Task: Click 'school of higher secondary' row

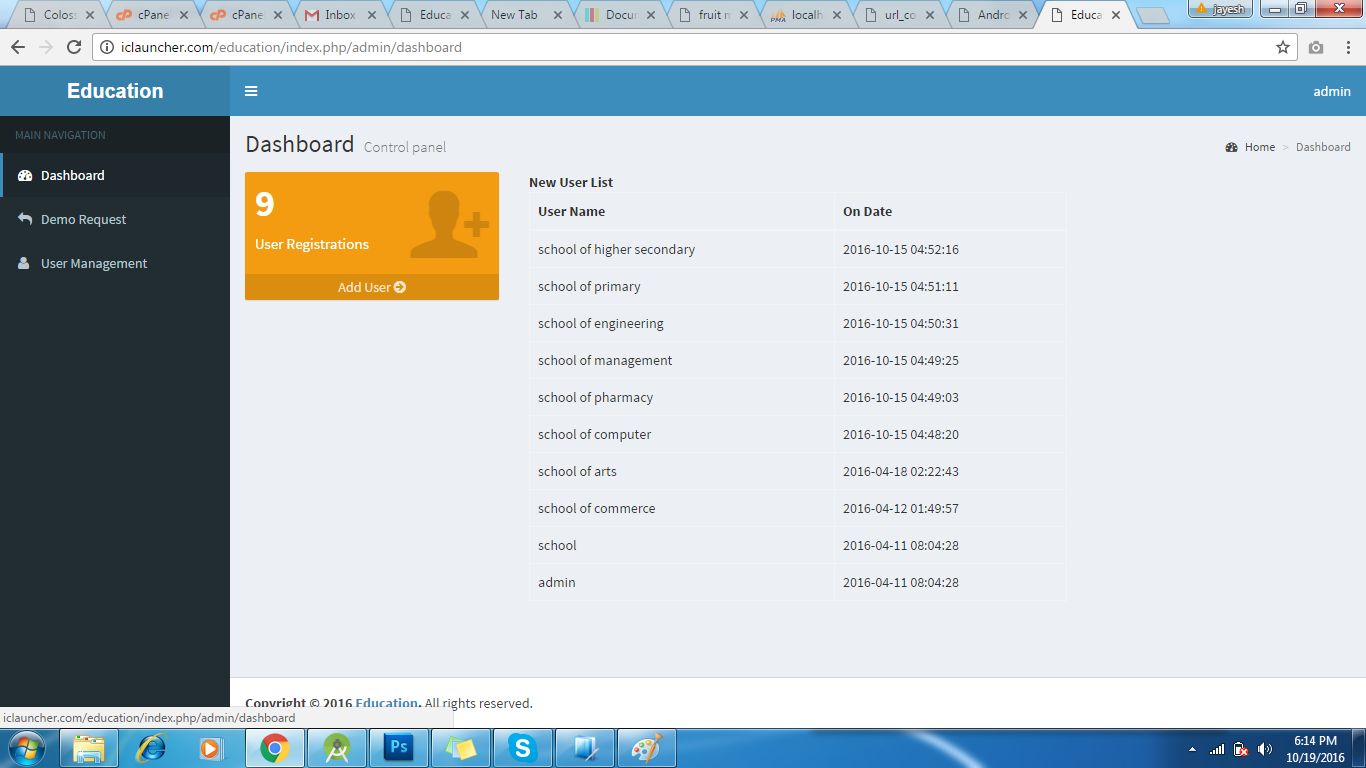Action: 798,249
